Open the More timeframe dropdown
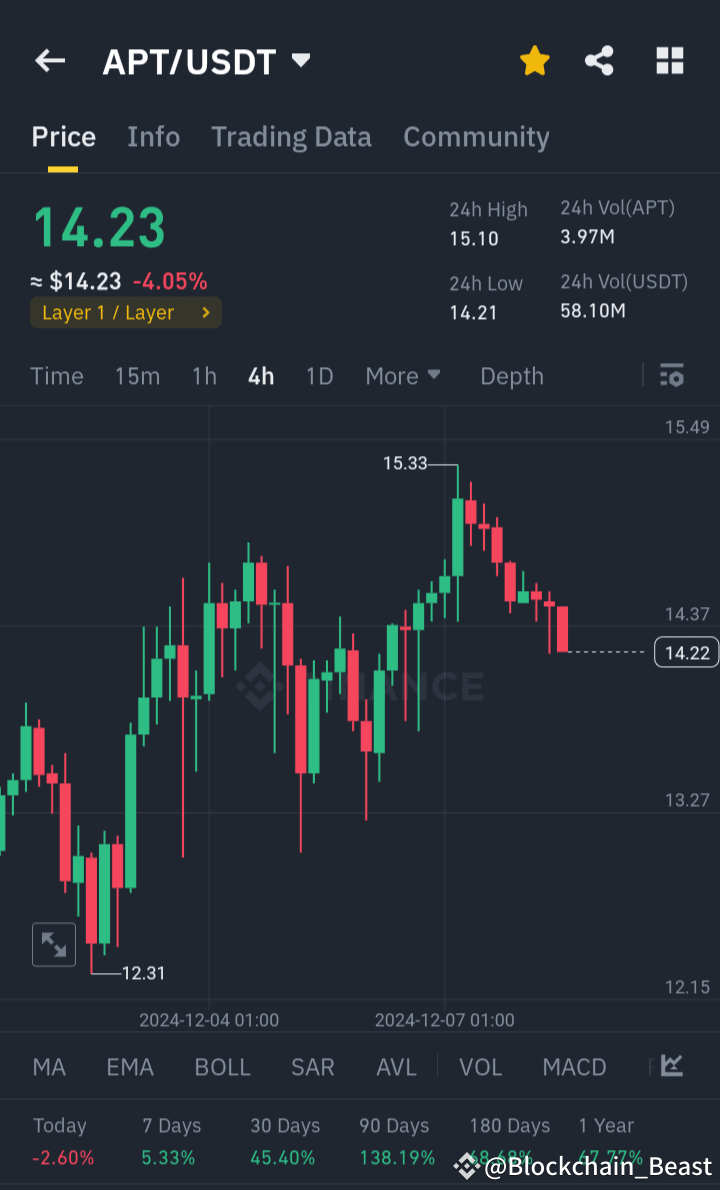Screen dimensions: 720x1190 point(402,376)
